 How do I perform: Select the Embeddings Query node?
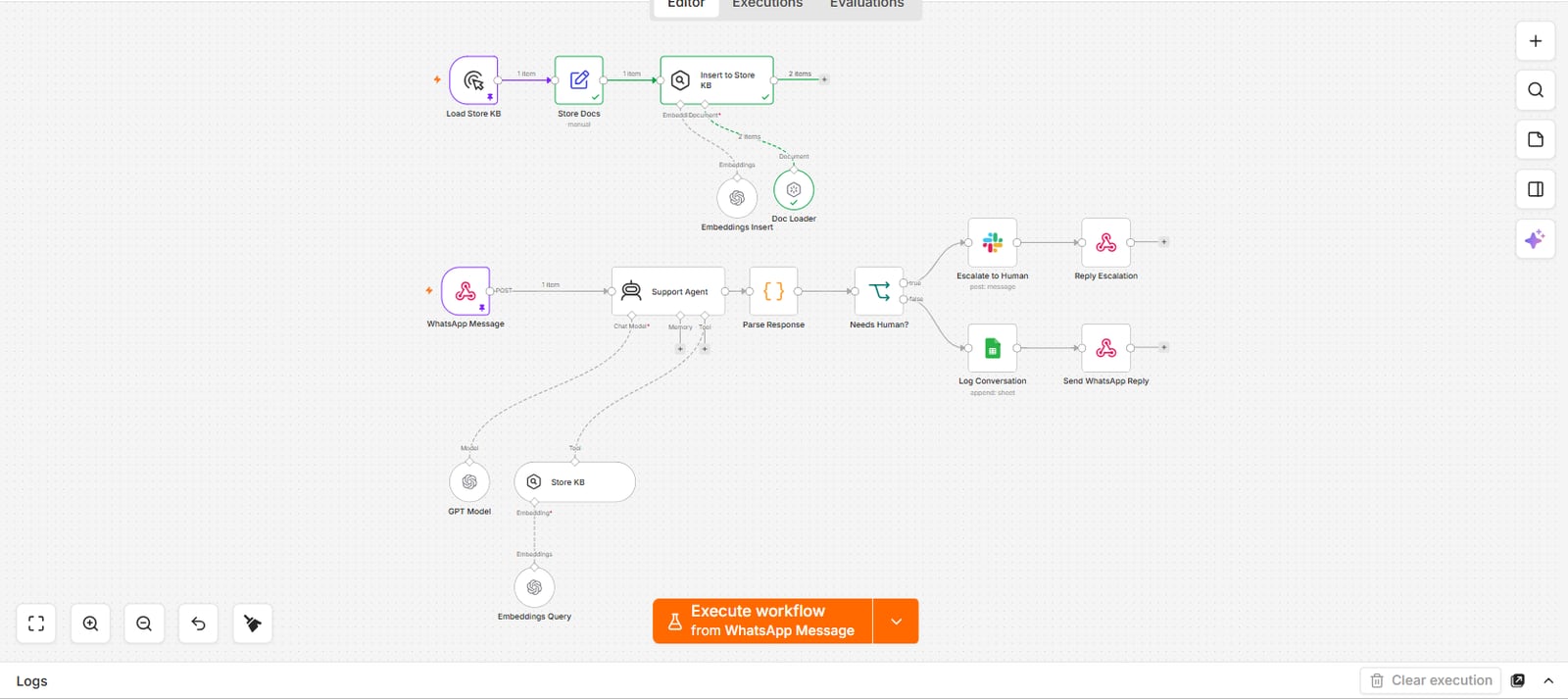tap(534, 587)
